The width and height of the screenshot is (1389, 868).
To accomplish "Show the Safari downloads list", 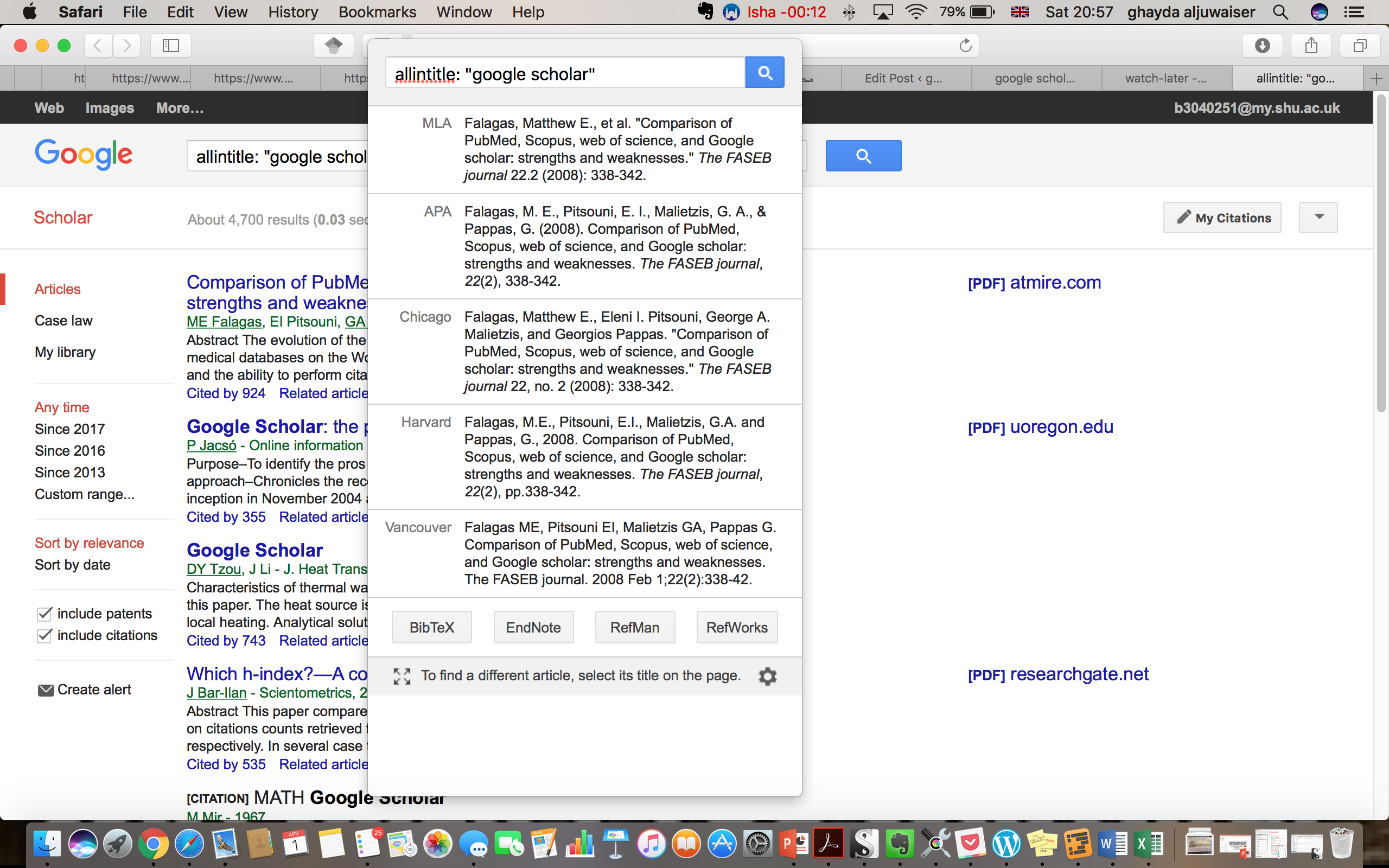I will click(x=1262, y=46).
